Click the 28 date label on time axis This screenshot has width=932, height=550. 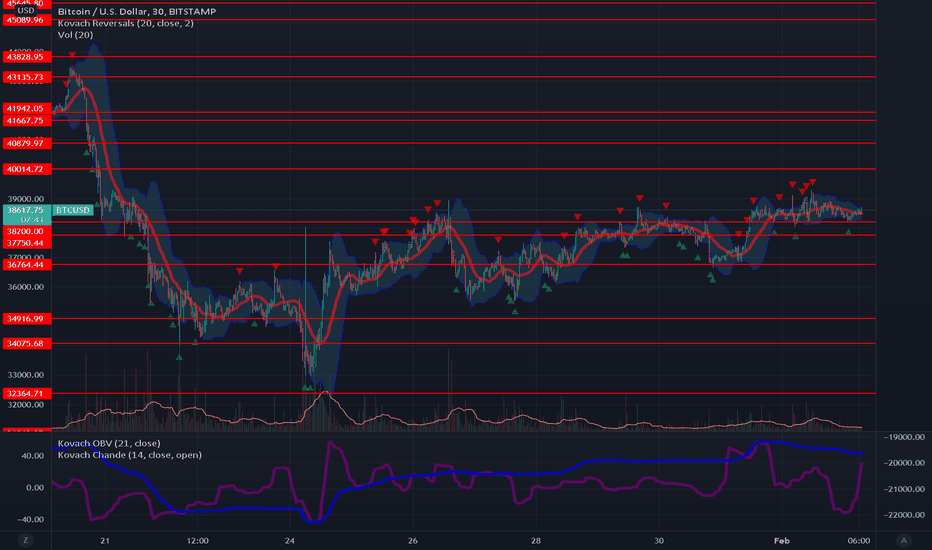point(536,540)
